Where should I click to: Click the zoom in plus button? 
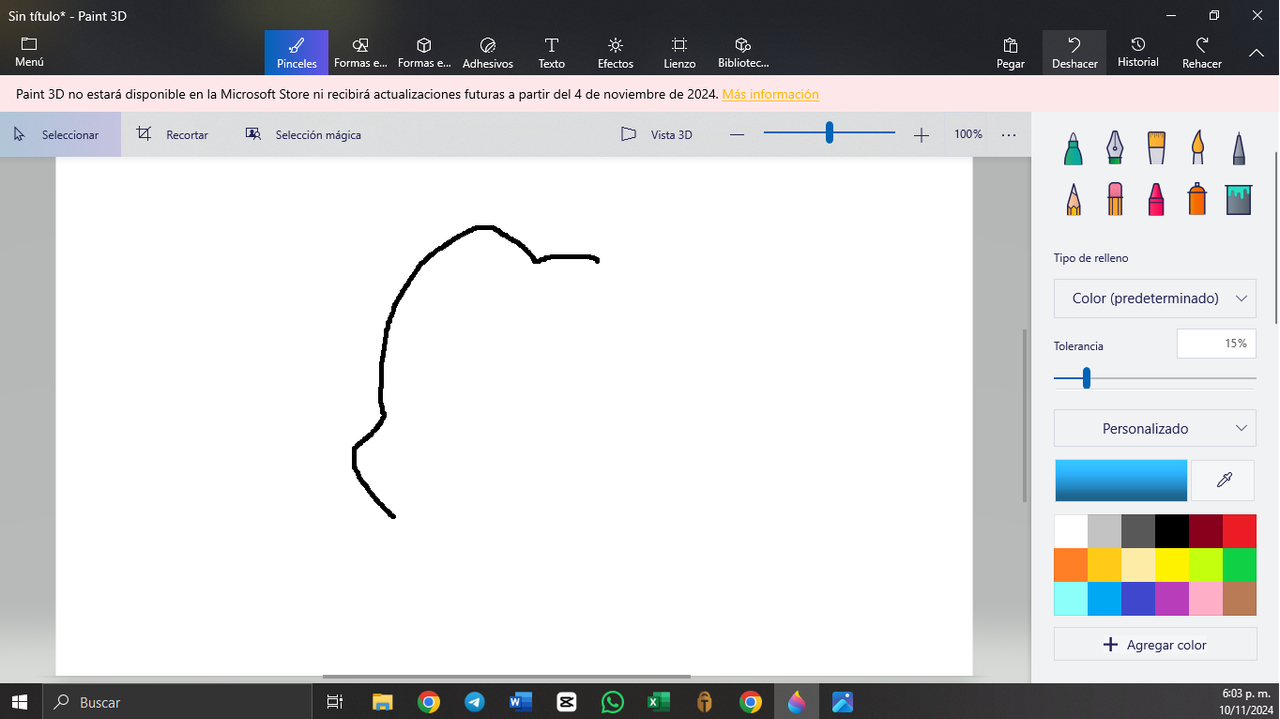tap(921, 134)
